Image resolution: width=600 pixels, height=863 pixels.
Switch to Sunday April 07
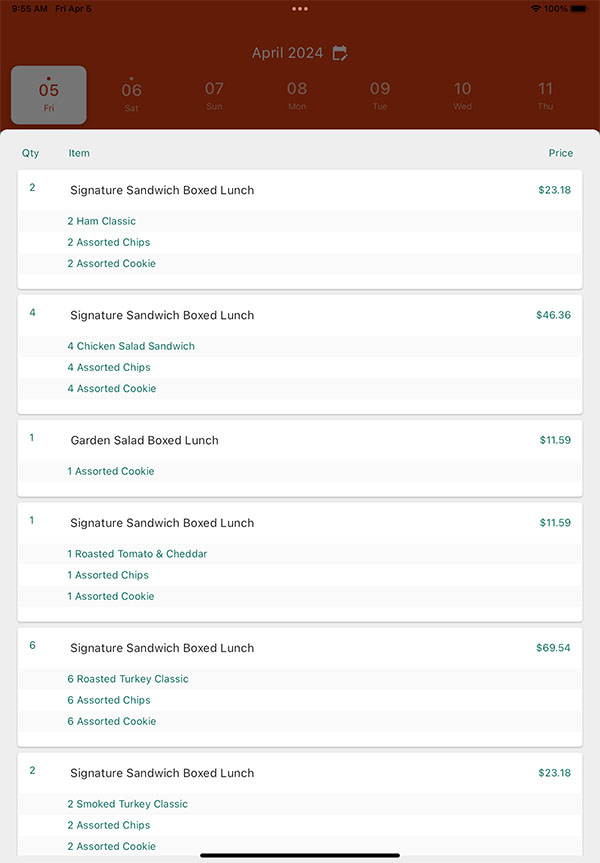[214, 93]
